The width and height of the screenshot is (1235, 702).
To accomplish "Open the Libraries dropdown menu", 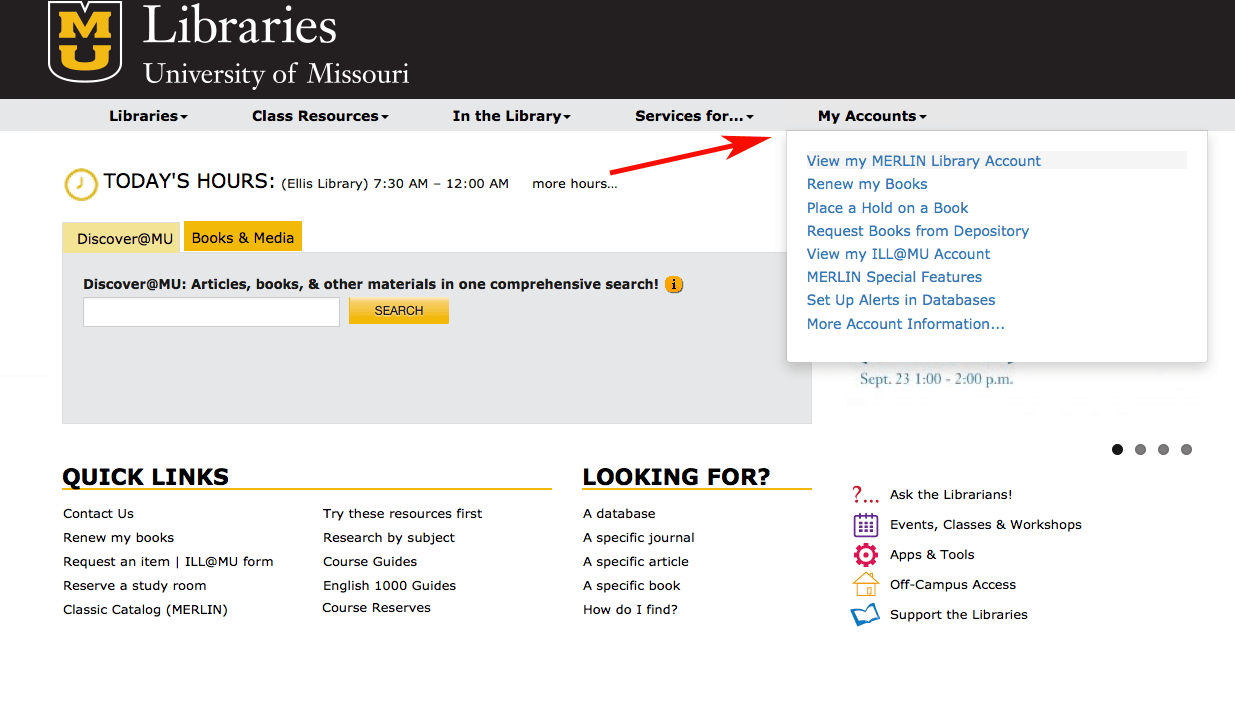I will coord(147,115).
